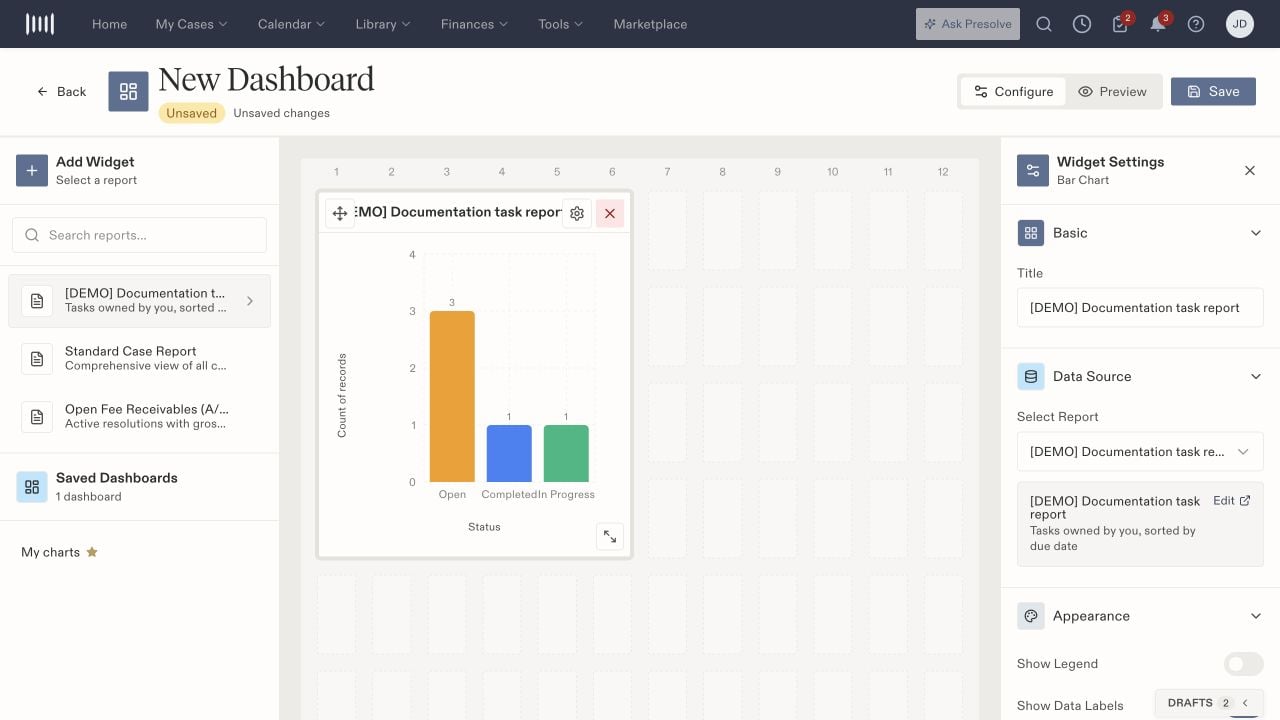Open the recent history clock icon

click(x=1082, y=24)
